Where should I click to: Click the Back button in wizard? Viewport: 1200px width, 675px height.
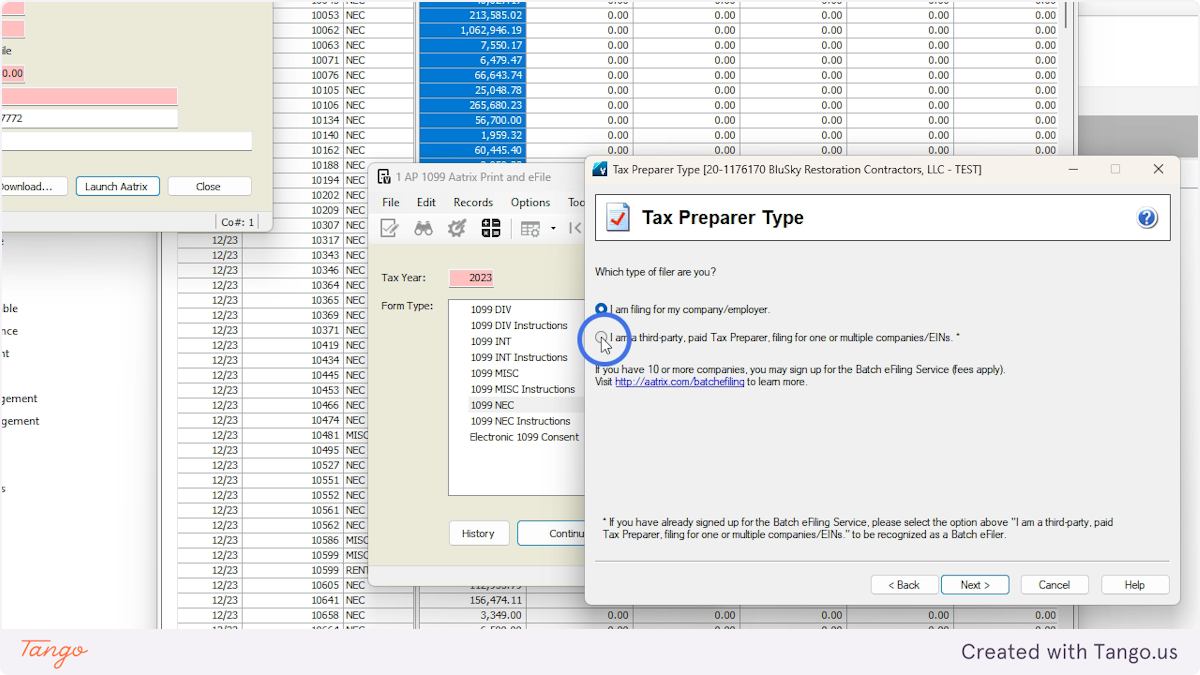903,585
